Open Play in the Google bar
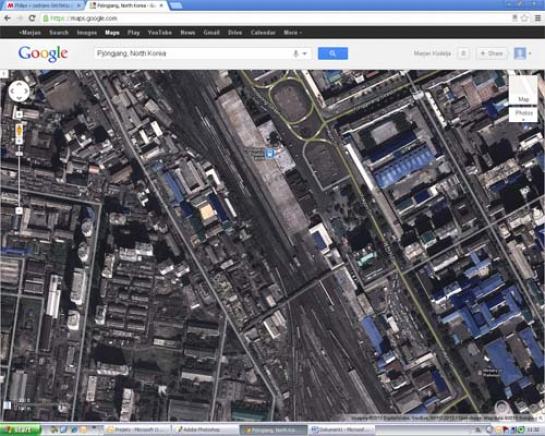The height and width of the screenshot is (436, 545). 133,33
